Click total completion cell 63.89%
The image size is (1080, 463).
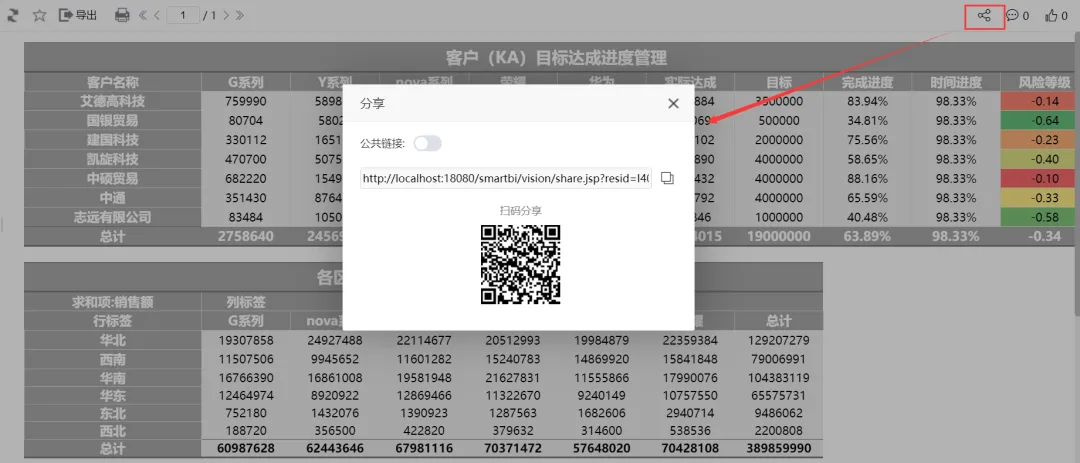coord(867,236)
